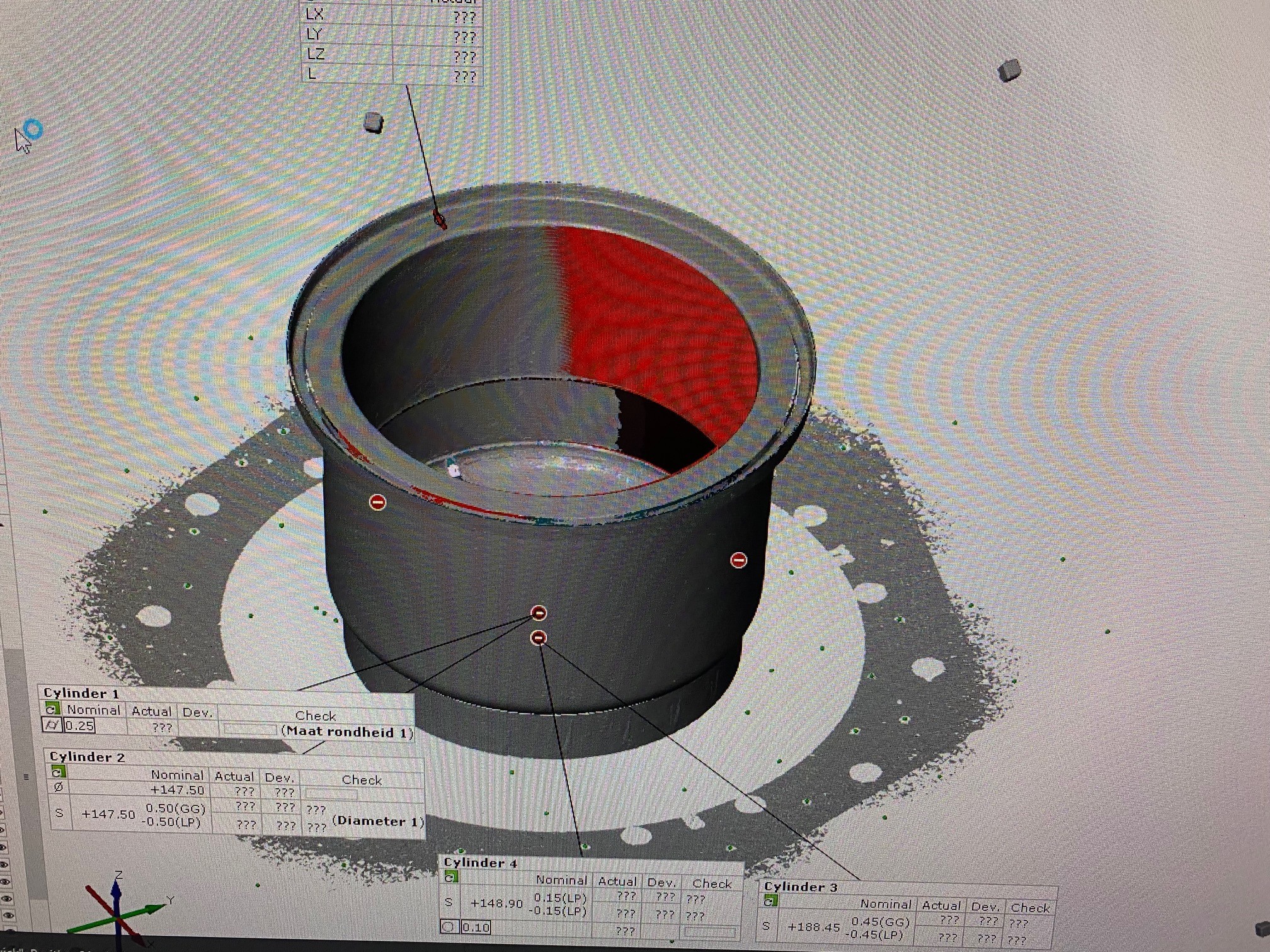Click the 0.15(LP) upper tolerance in Cylinder 4
Viewport: 1270px width, 952px height.
560,897
